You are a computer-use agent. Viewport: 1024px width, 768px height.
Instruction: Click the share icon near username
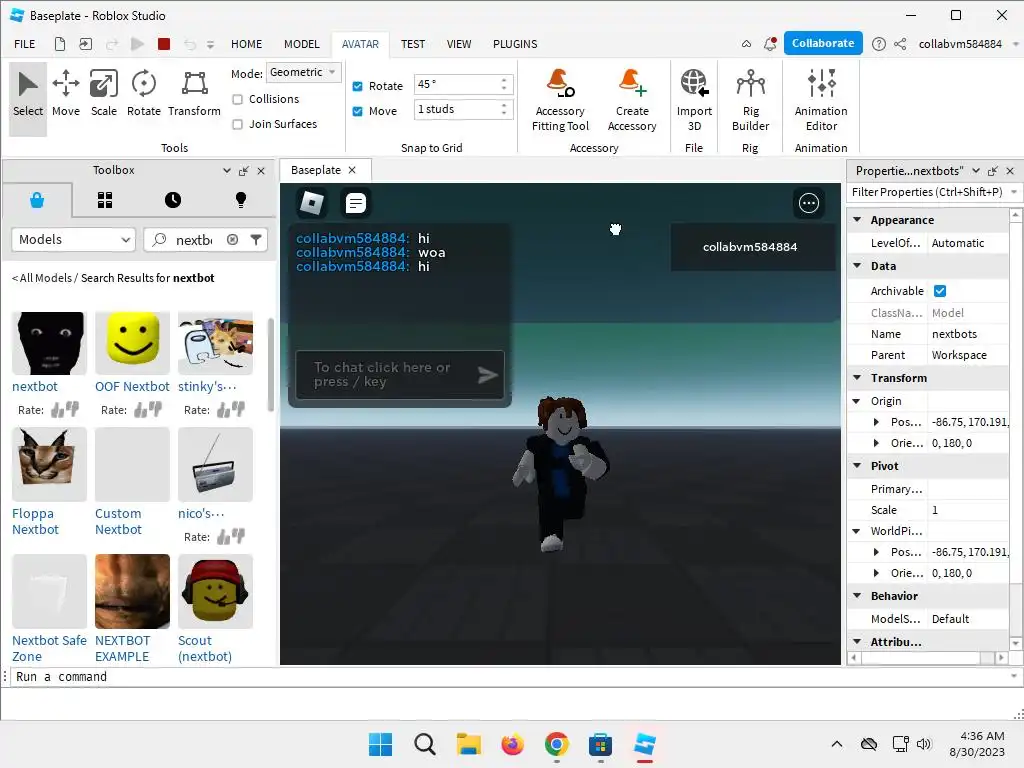click(x=900, y=44)
